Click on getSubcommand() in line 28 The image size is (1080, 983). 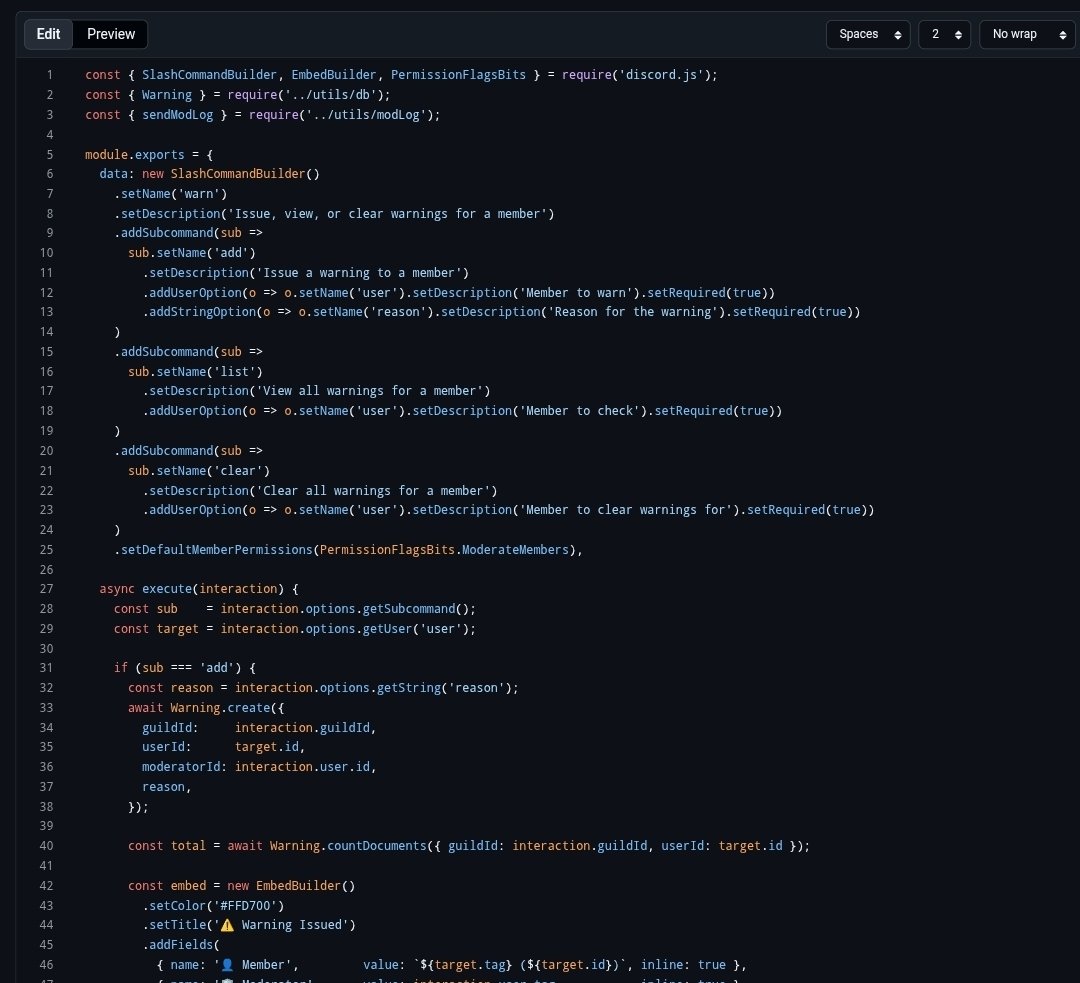coord(416,609)
